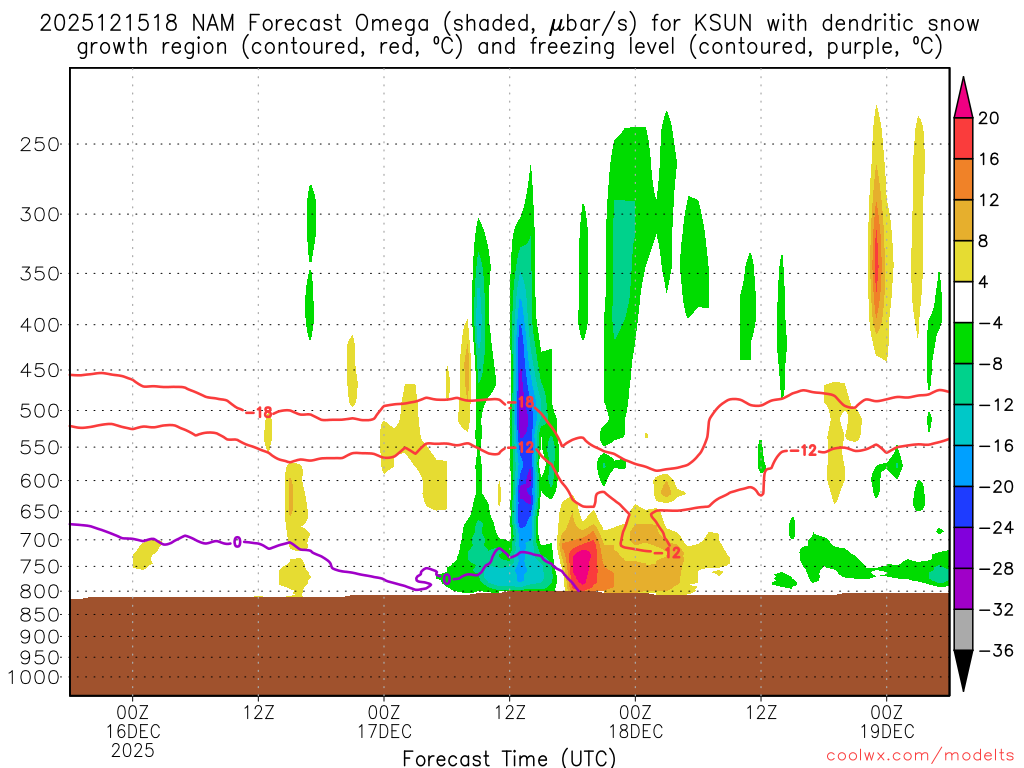
Task: Click the red swatch between 20 and 16
Action: click(963, 138)
